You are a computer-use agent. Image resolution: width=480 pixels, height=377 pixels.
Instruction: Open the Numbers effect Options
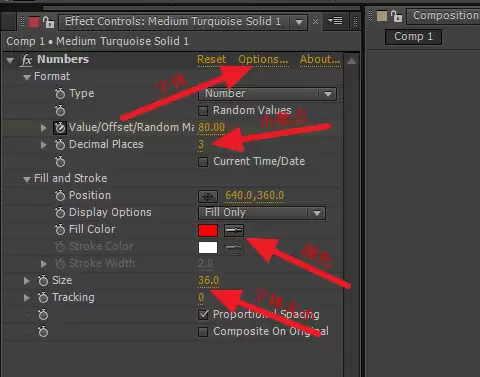tap(263, 60)
